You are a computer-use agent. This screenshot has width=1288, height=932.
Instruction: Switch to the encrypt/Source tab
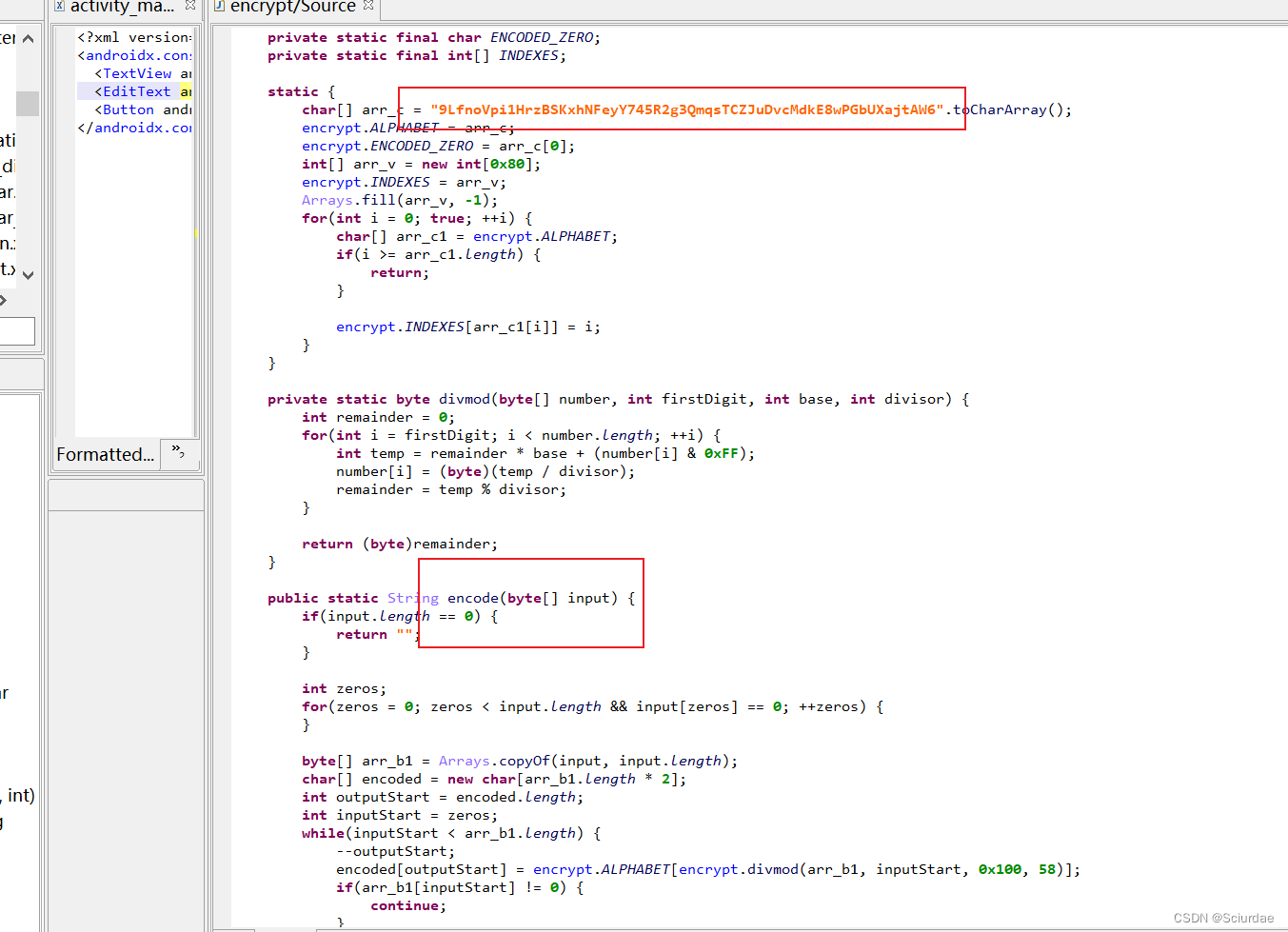(292, 7)
